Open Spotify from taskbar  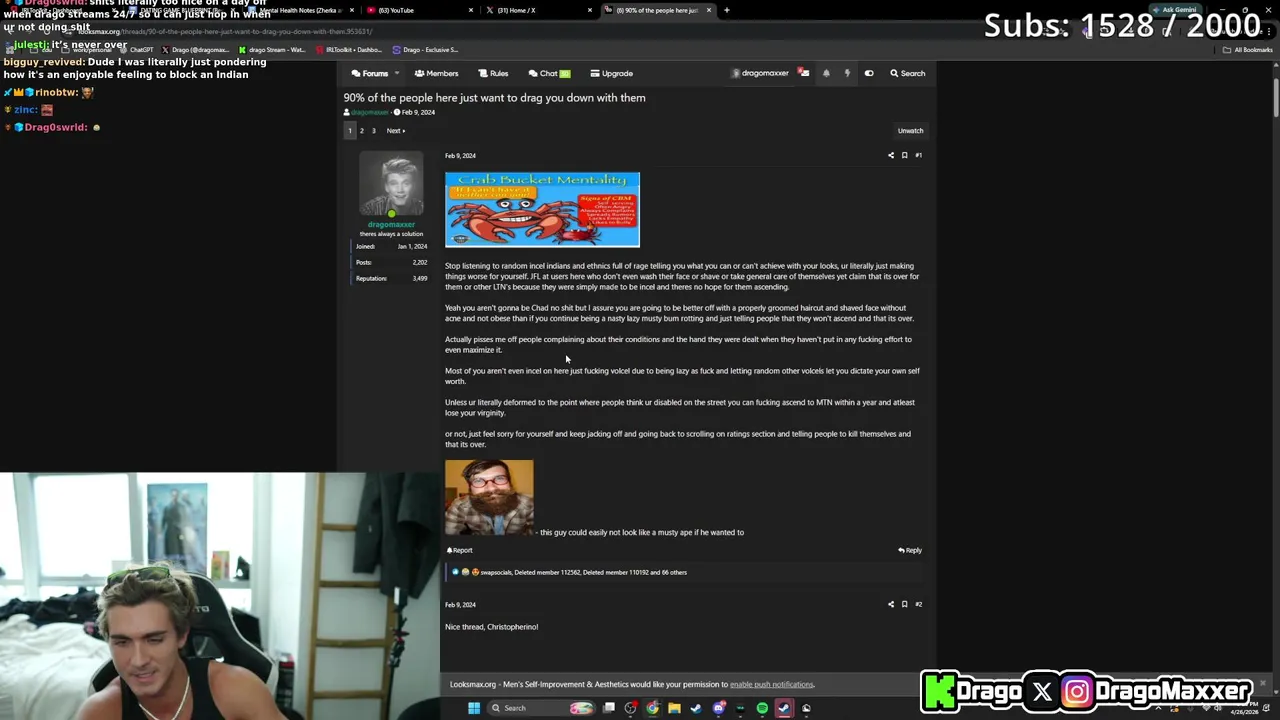762,708
